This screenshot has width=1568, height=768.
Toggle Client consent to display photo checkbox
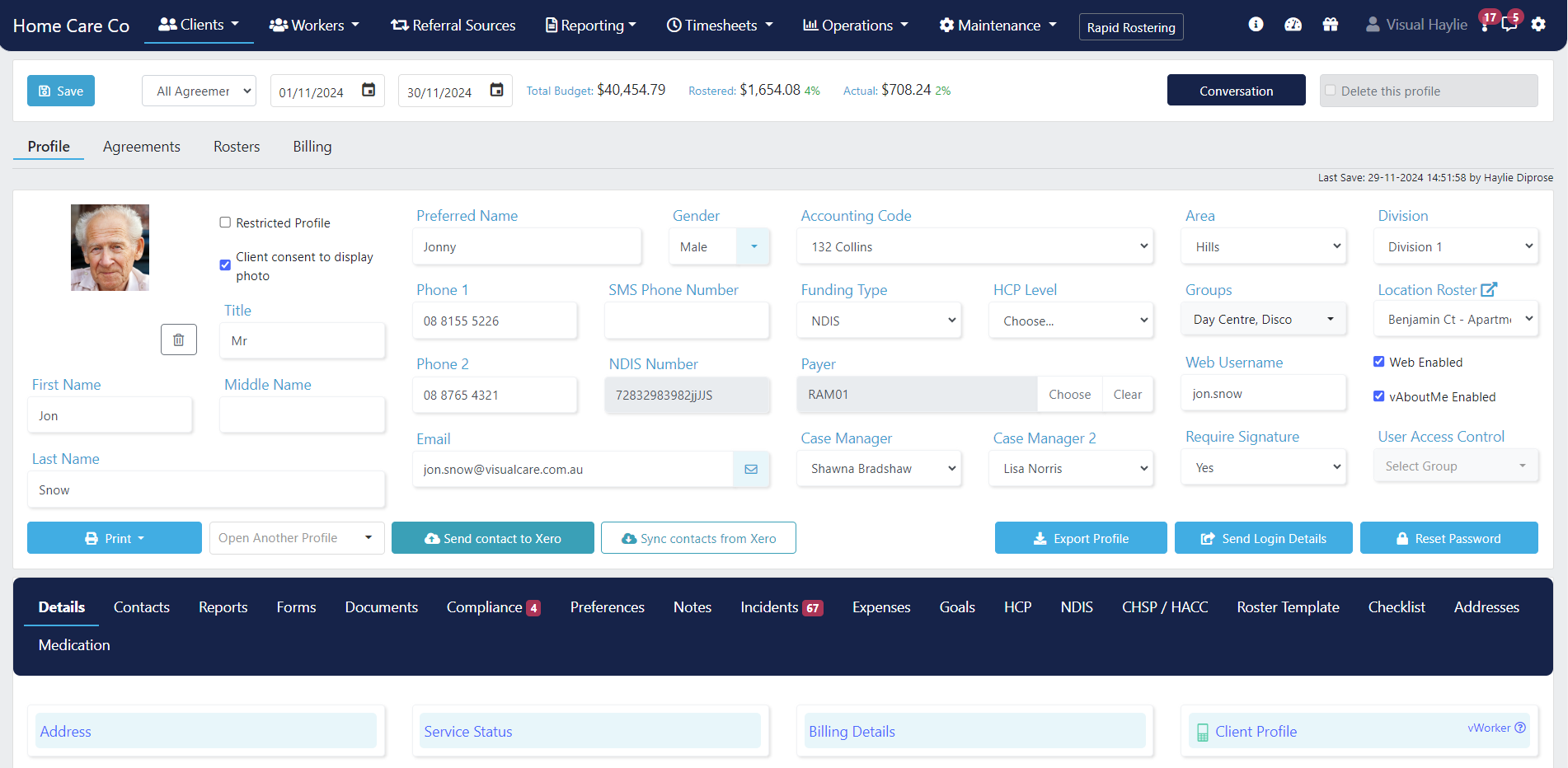pyautogui.click(x=225, y=265)
